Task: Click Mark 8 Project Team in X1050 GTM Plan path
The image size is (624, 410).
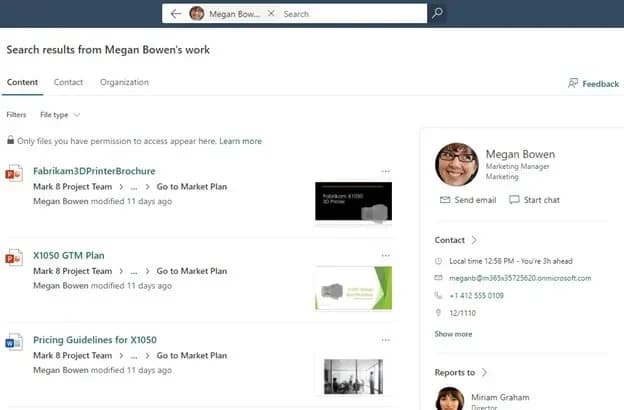Action: (72, 271)
